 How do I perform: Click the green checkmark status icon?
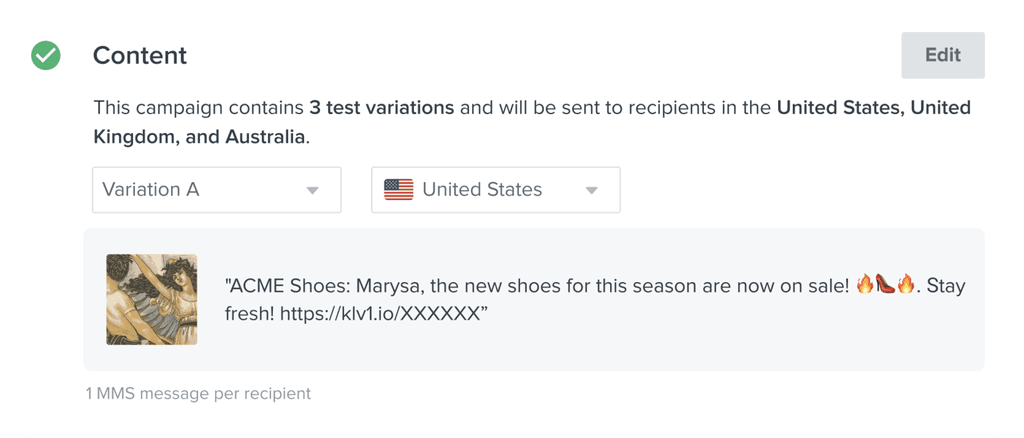pyautogui.click(x=46, y=56)
